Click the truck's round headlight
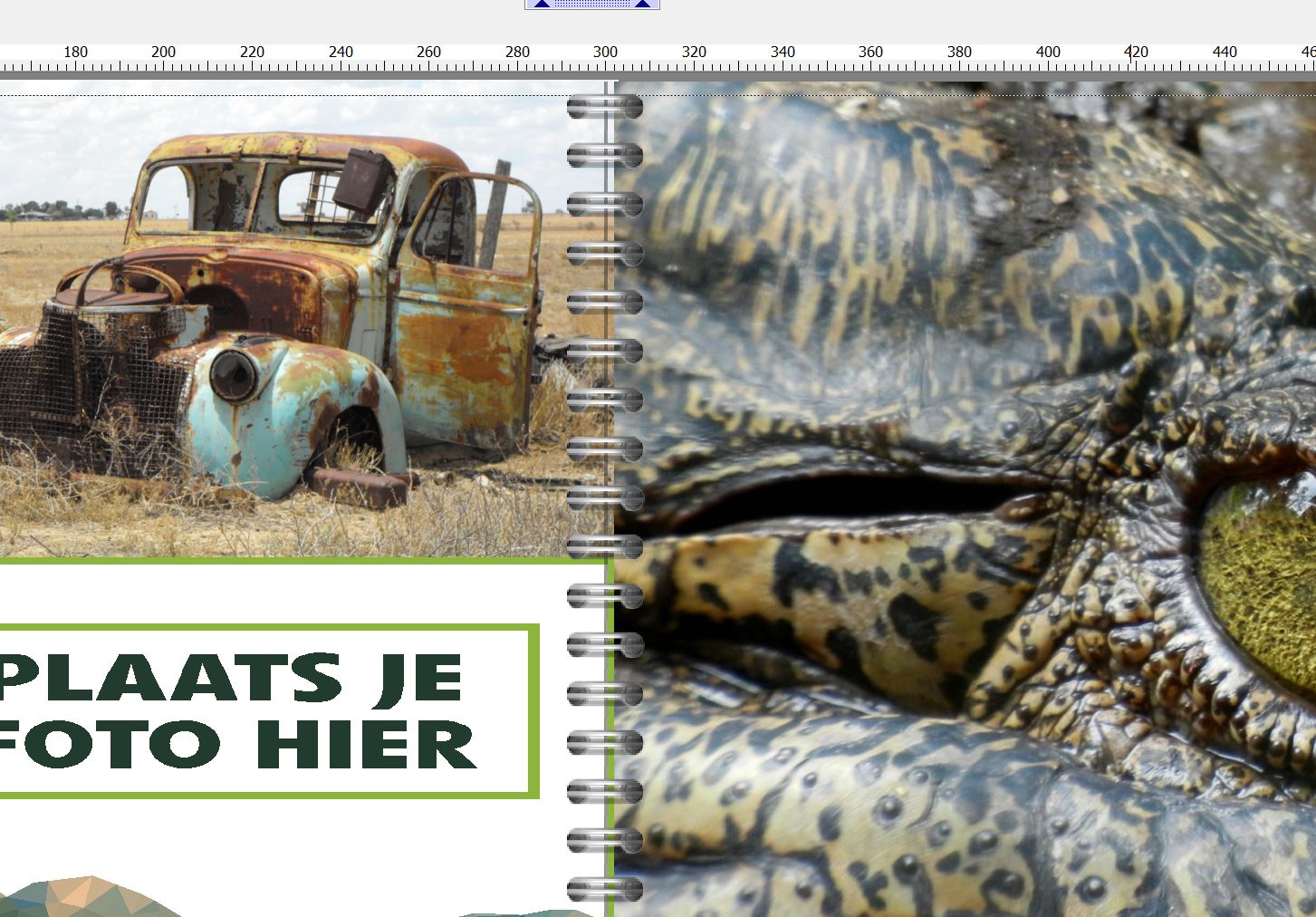The image size is (1316, 917). click(x=234, y=375)
